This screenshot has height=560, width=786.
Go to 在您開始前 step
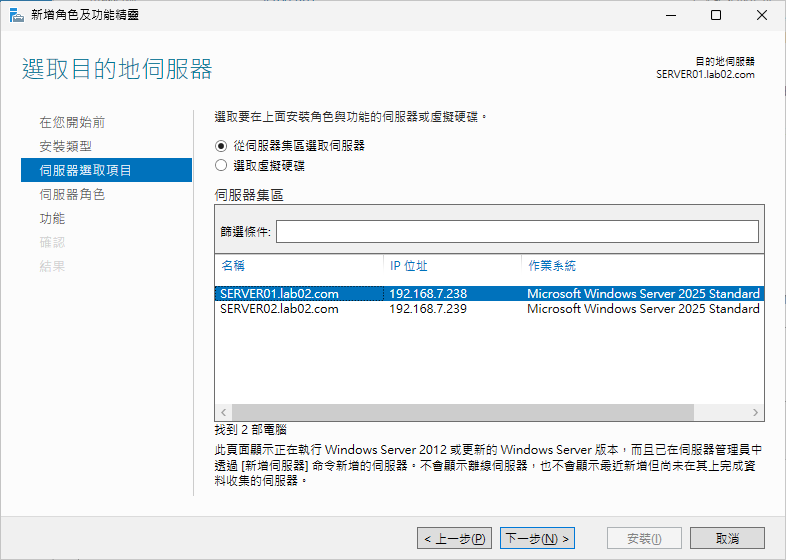[x=72, y=122]
